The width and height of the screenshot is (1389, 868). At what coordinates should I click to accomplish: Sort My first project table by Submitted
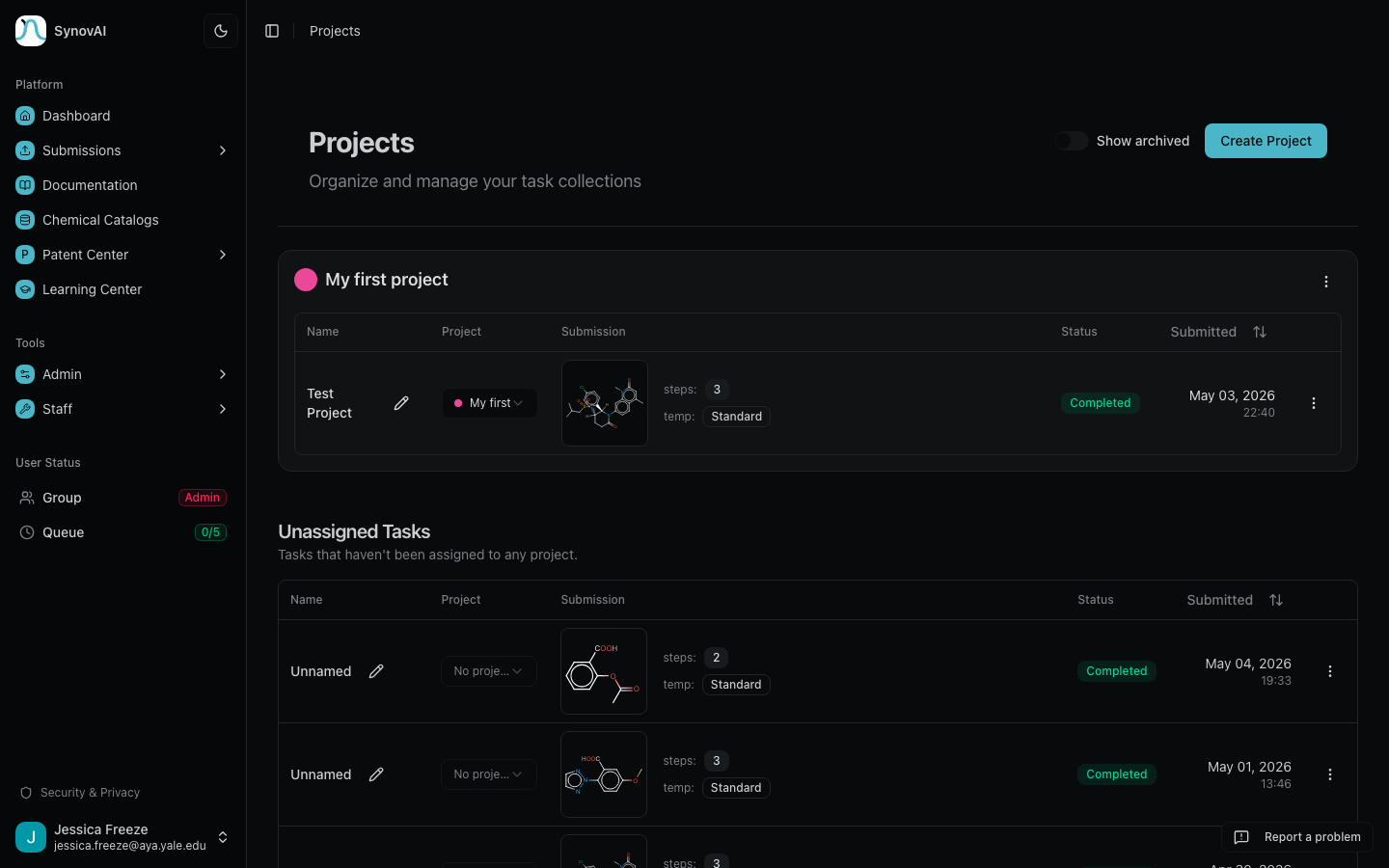click(x=1218, y=332)
